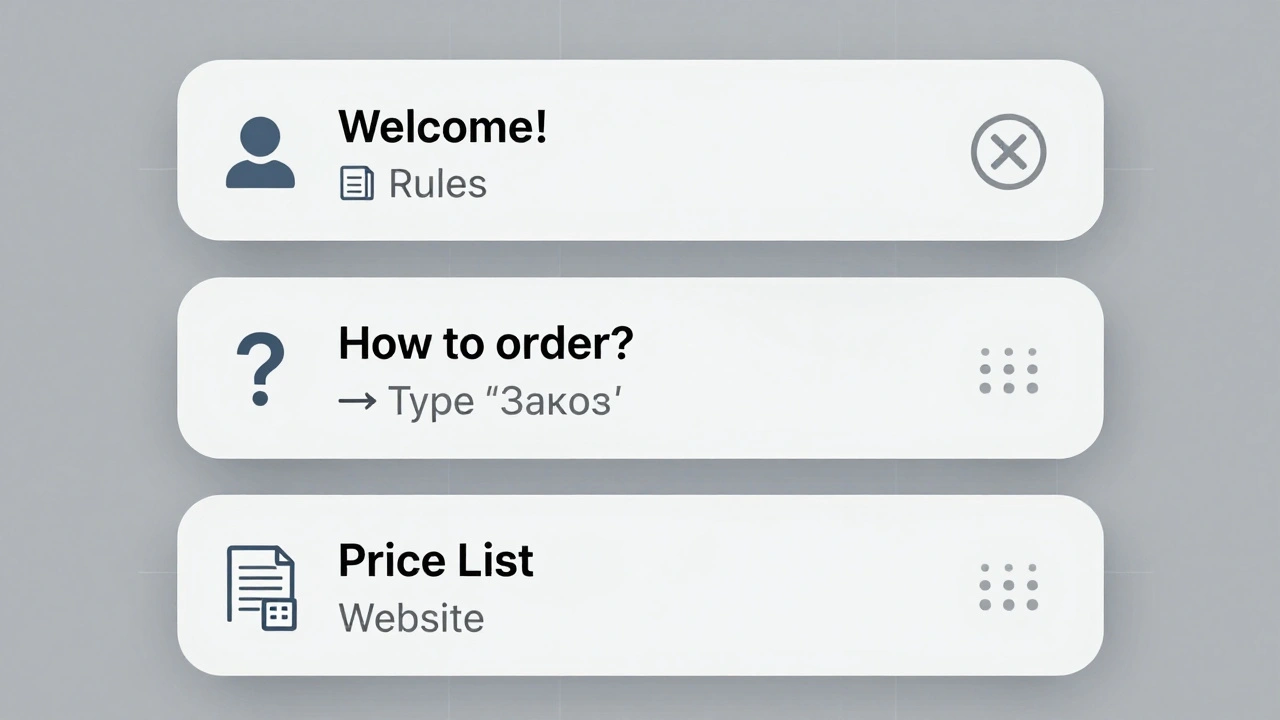This screenshot has height=720, width=1280.
Task: Select the Price List heading
Action: coord(435,561)
